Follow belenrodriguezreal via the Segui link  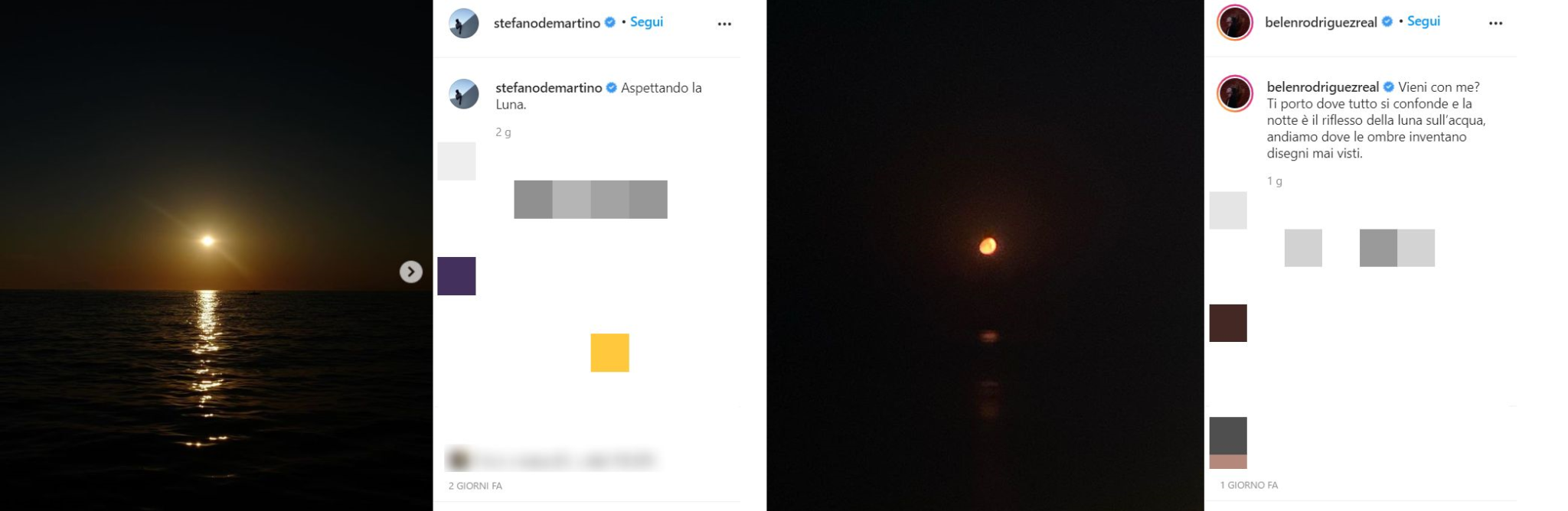tap(1423, 21)
